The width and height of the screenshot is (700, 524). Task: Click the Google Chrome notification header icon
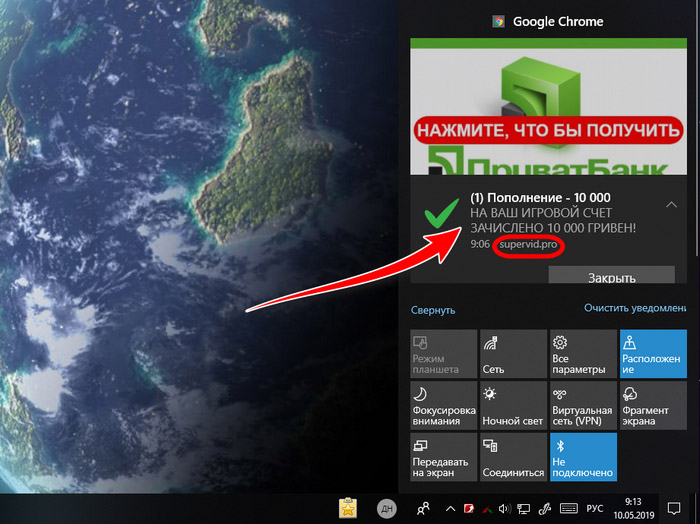(498, 21)
